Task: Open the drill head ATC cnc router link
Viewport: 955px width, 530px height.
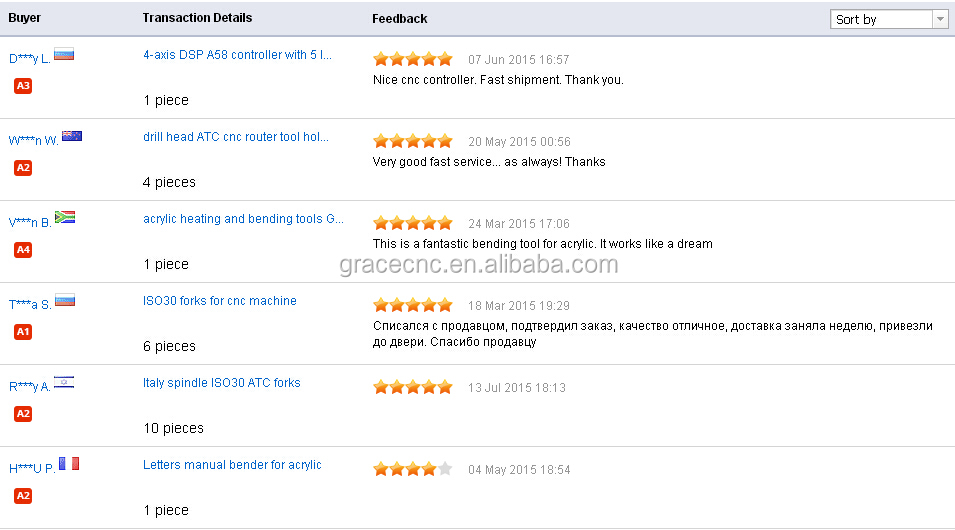Action: 235,137
